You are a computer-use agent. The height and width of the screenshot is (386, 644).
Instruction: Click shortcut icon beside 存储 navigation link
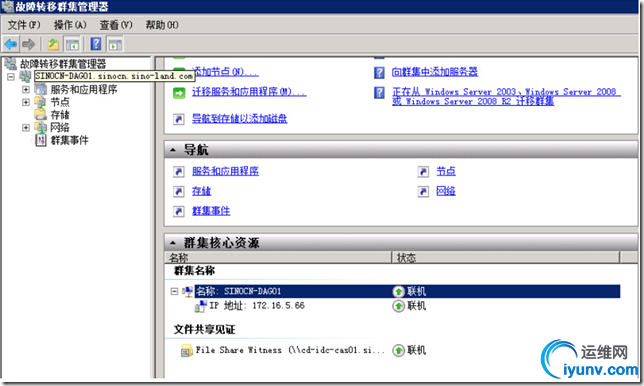pos(179,191)
